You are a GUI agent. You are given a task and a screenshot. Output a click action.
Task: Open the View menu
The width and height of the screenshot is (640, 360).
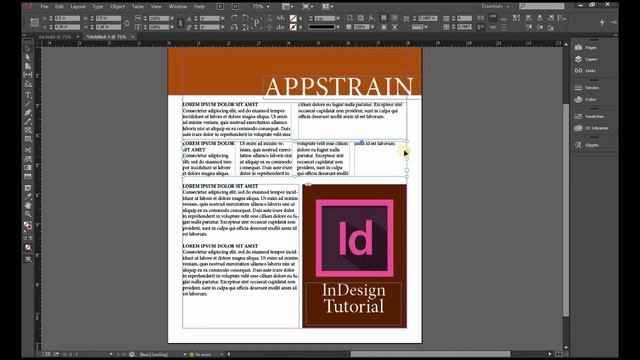[x=156, y=7]
